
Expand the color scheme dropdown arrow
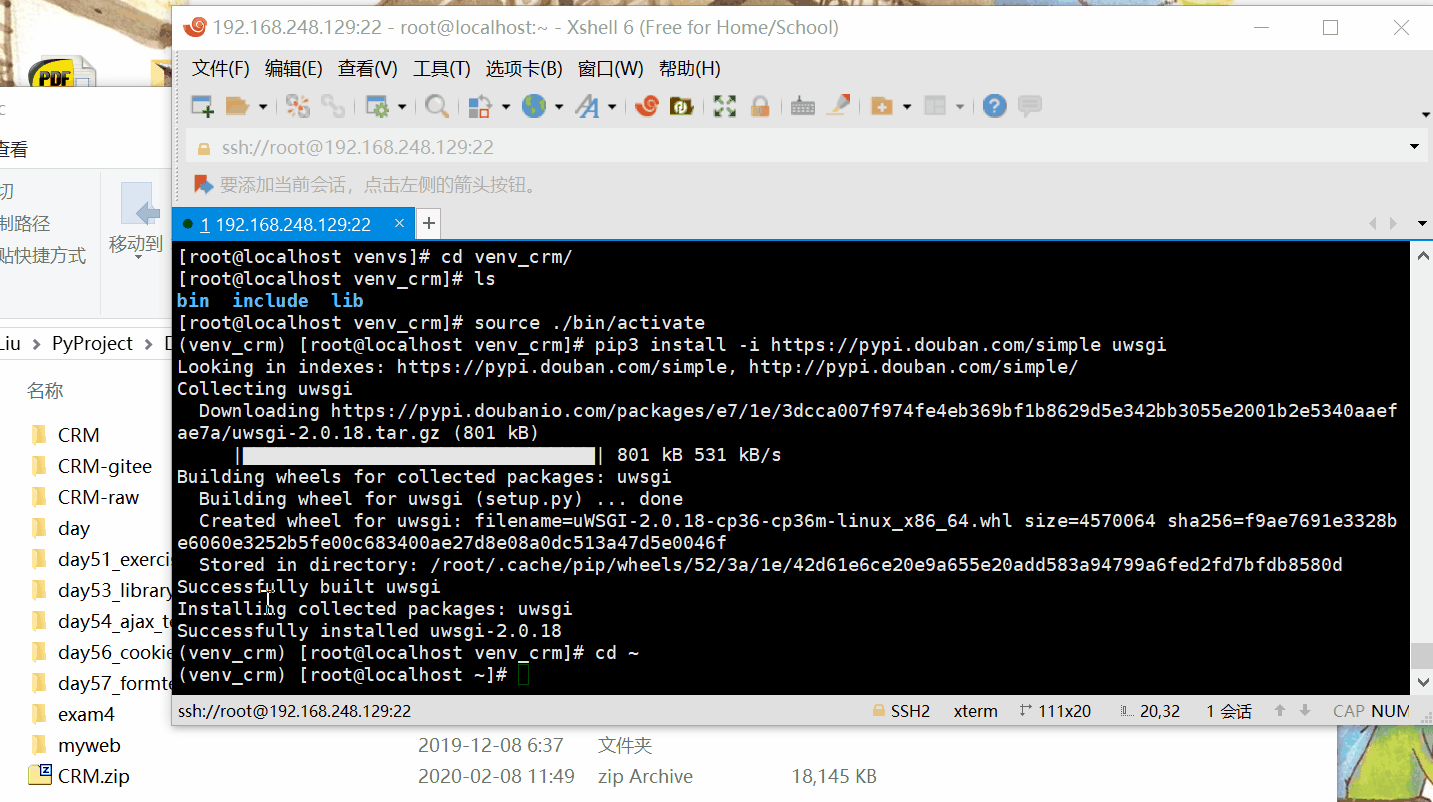pyautogui.click(x=505, y=106)
